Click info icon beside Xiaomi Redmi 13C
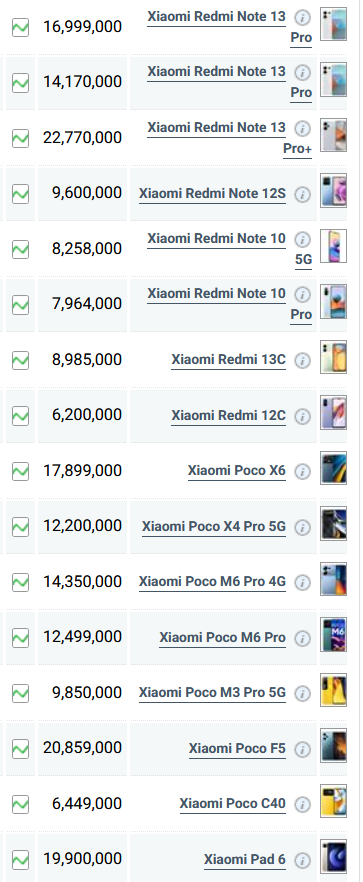This screenshot has width=363, height=882. pyautogui.click(x=303, y=361)
